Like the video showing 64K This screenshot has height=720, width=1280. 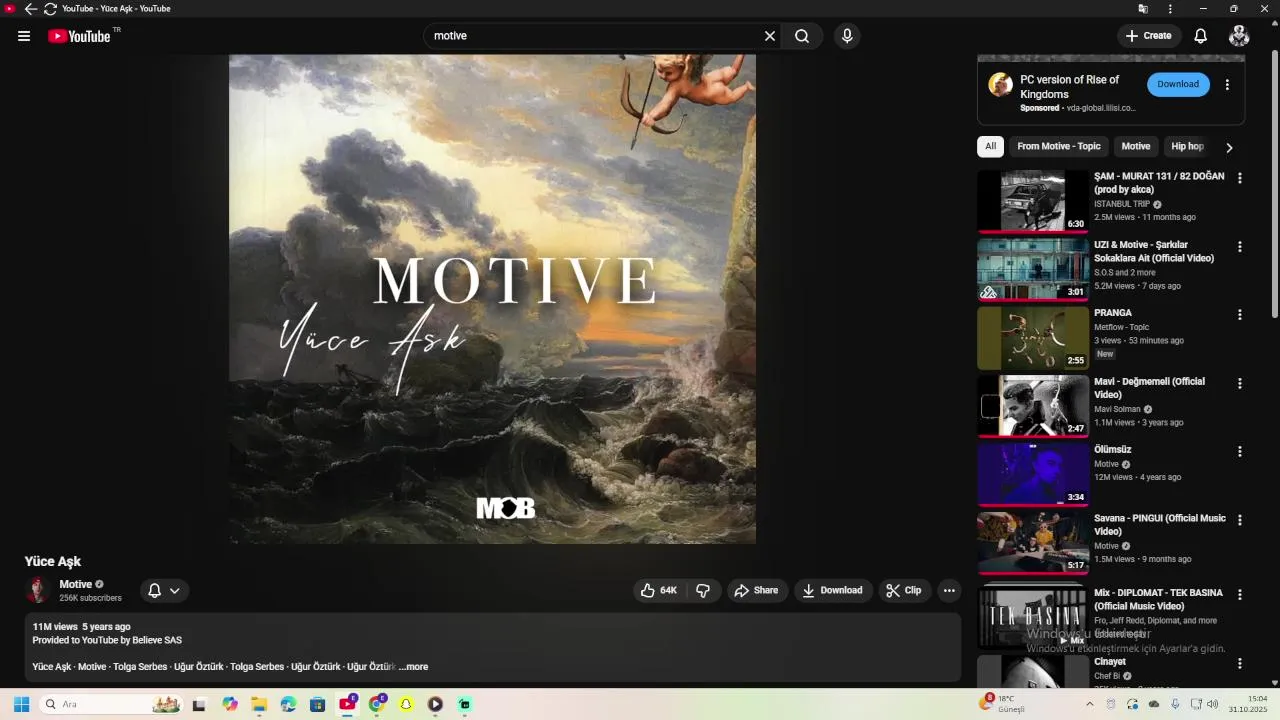659,591
